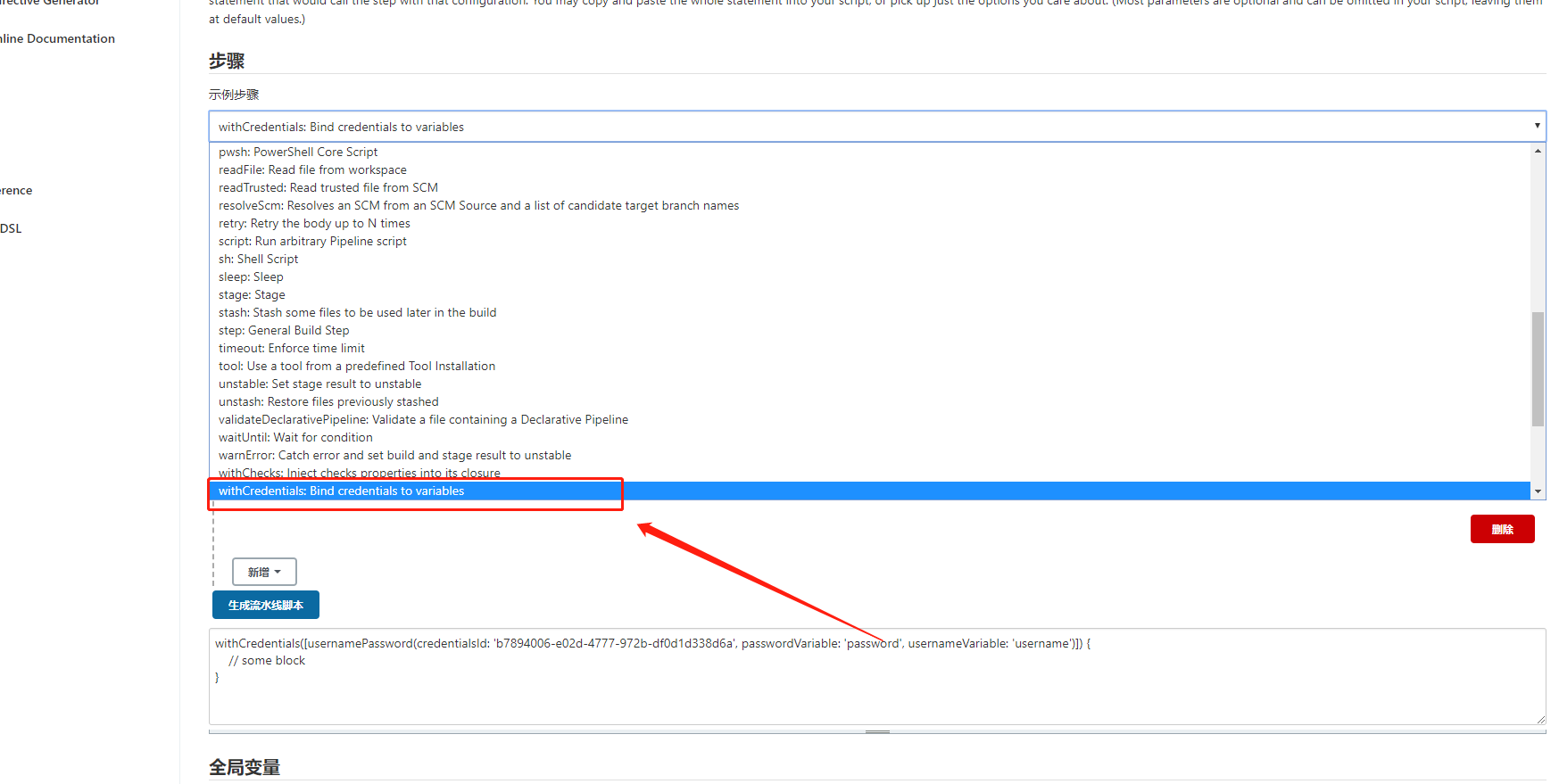Viewport: 1559px width, 784px height.
Task: Click inside the generated script text area
Action: tap(877, 676)
